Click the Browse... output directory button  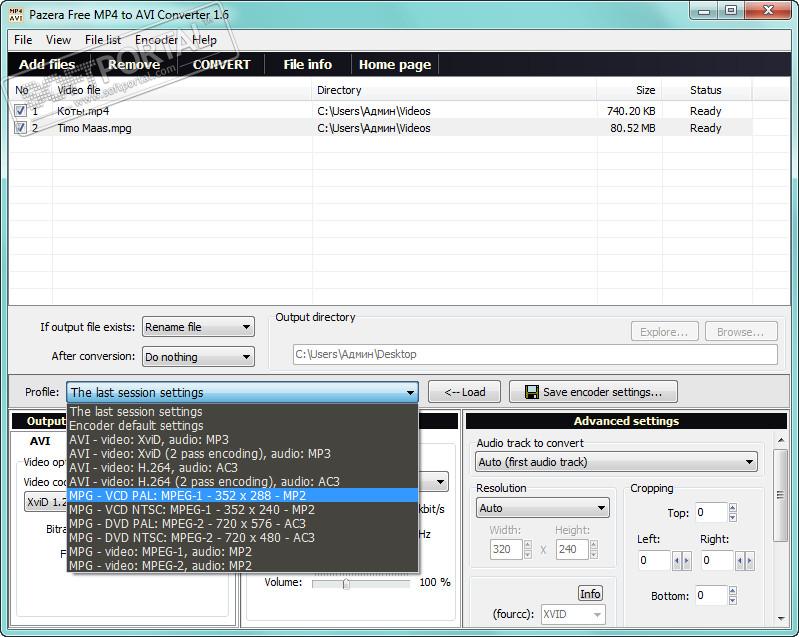740,332
